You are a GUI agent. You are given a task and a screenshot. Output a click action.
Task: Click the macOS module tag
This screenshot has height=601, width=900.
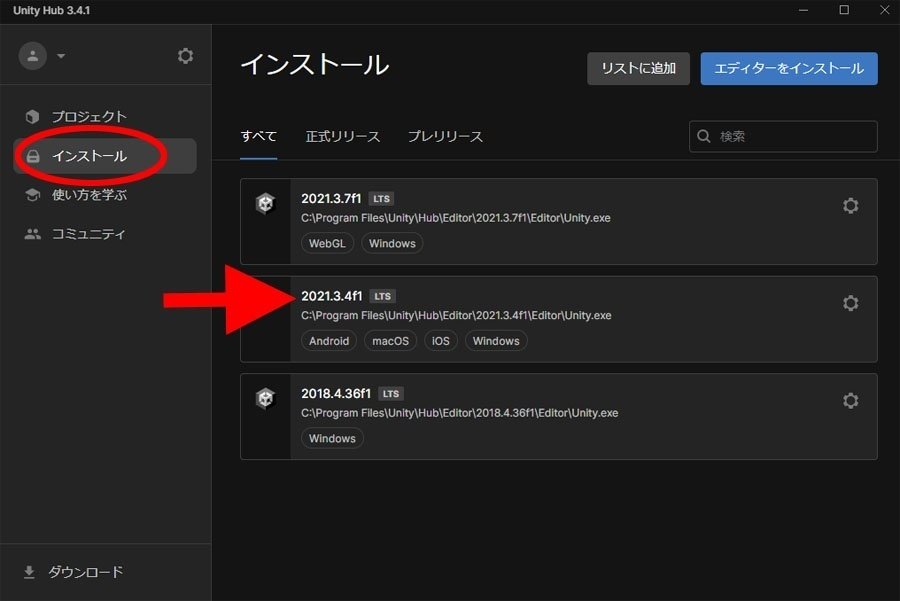390,341
